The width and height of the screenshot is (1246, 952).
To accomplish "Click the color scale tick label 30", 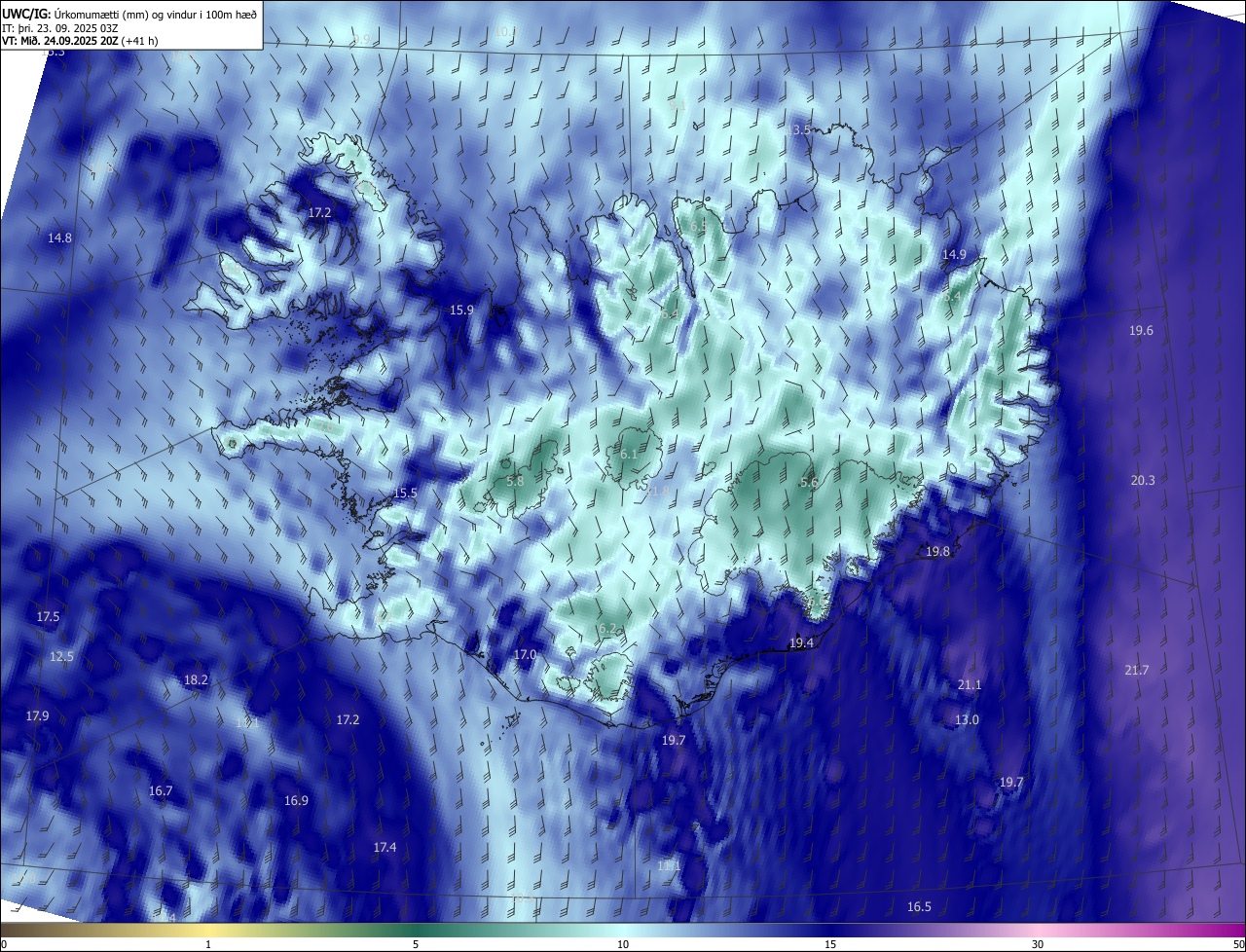I will click(1038, 944).
